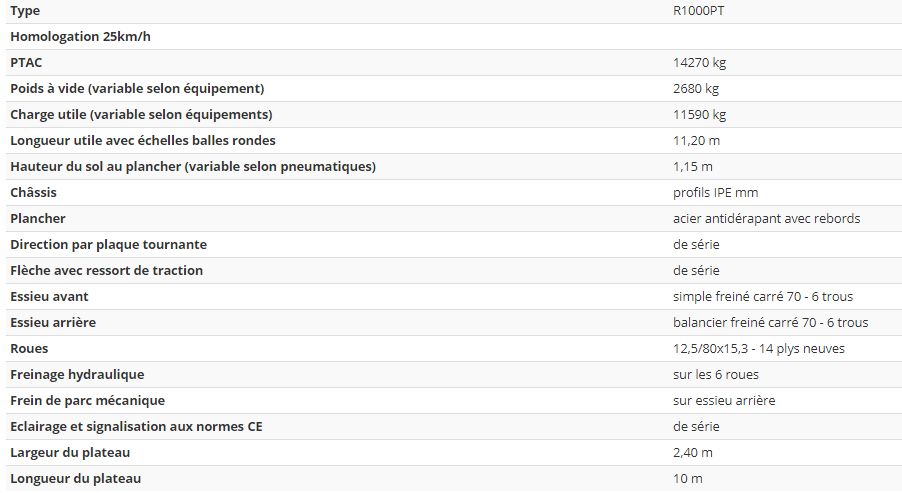Select the Poids à vide label
Screen dimensions: 902x493
pyautogui.click(x=137, y=88)
